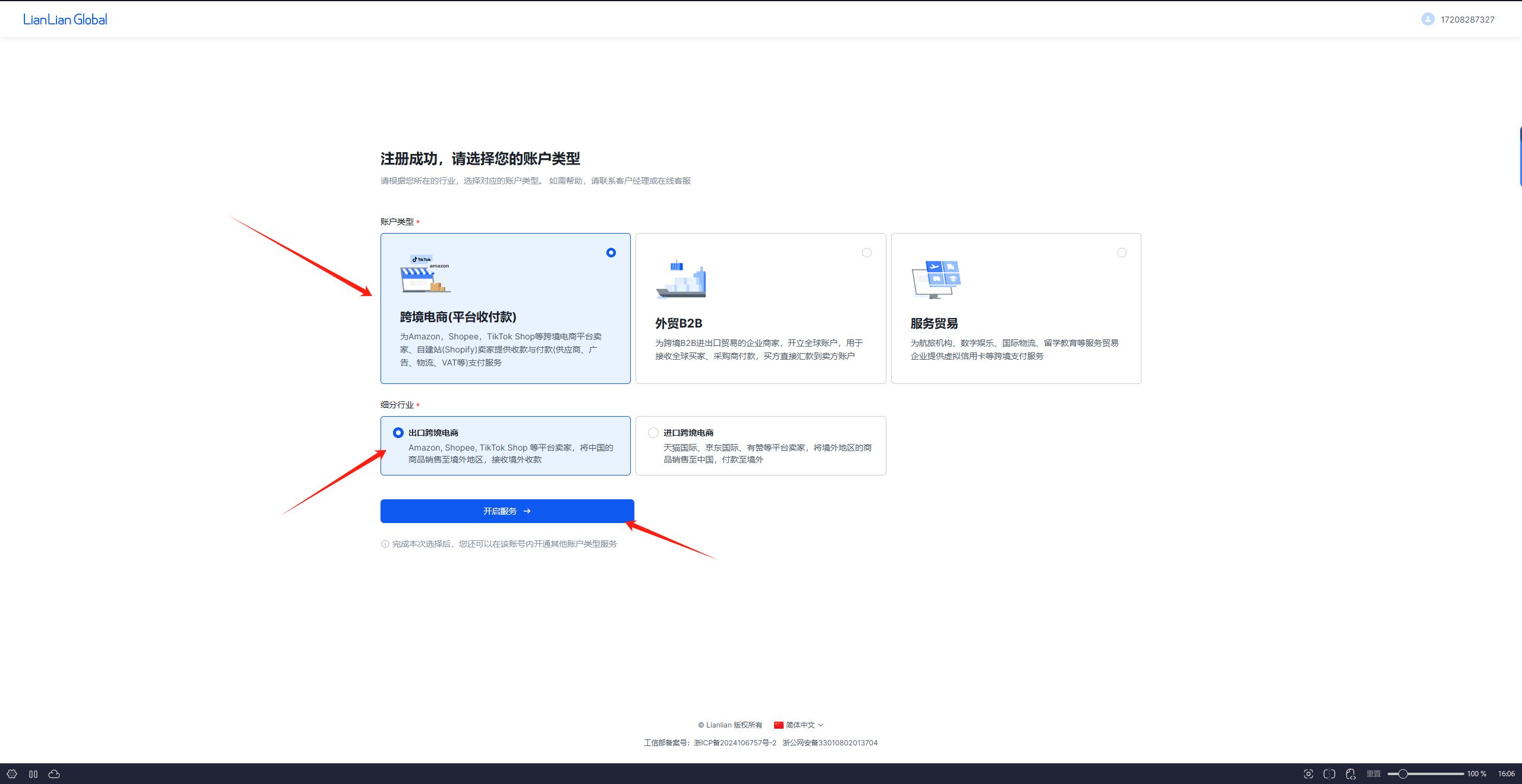This screenshot has height=784, width=1522.
Task: Select the 外贸B2B radio button
Action: pyautogui.click(x=867, y=253)
